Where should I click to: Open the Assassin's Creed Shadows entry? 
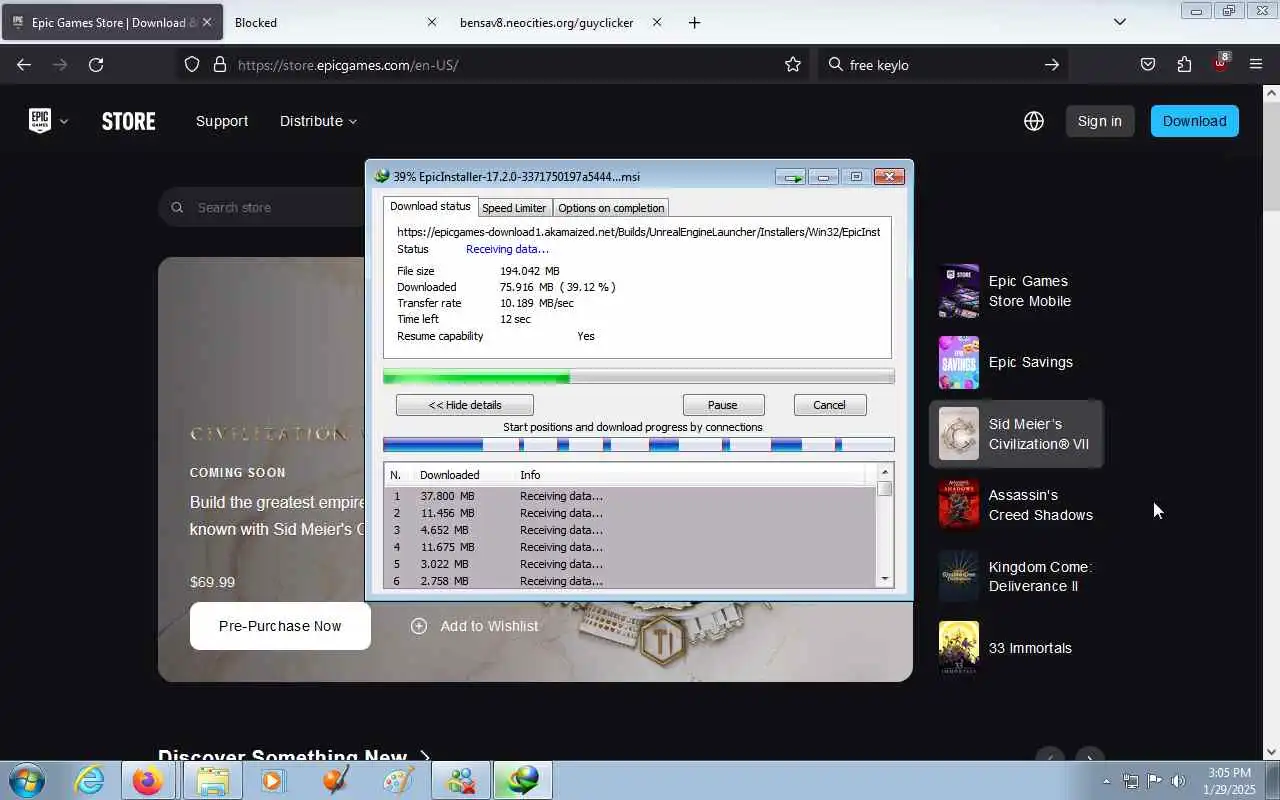[x=1016, y=505]
